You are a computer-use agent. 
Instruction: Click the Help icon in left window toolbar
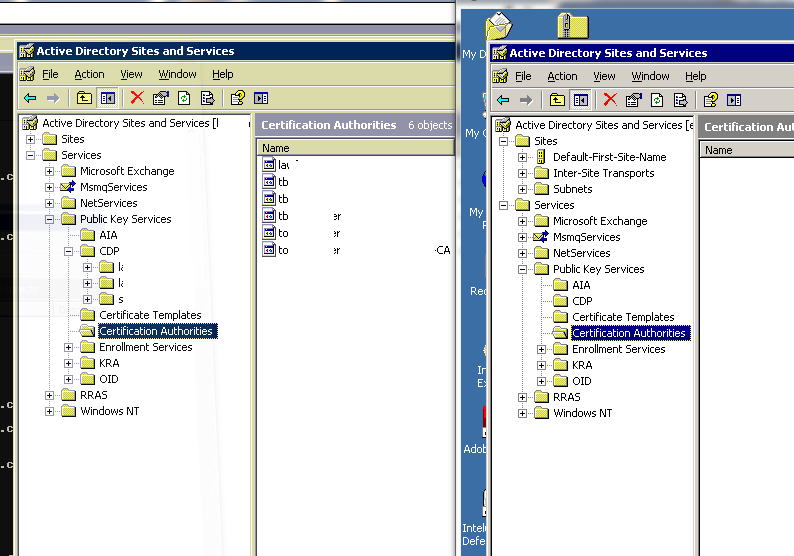coord(237,98)
